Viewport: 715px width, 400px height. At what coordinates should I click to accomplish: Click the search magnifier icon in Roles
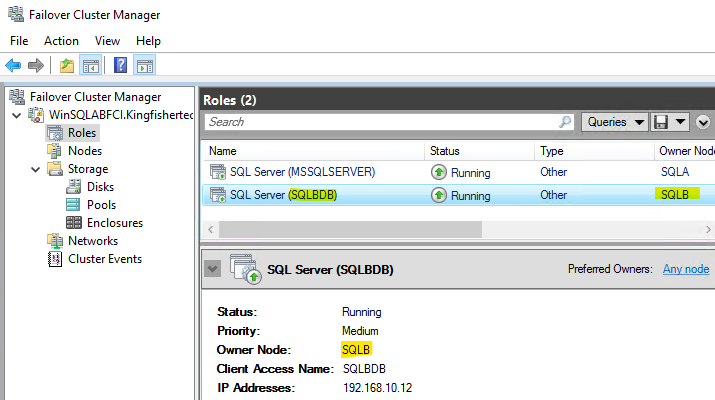(565, 122)
